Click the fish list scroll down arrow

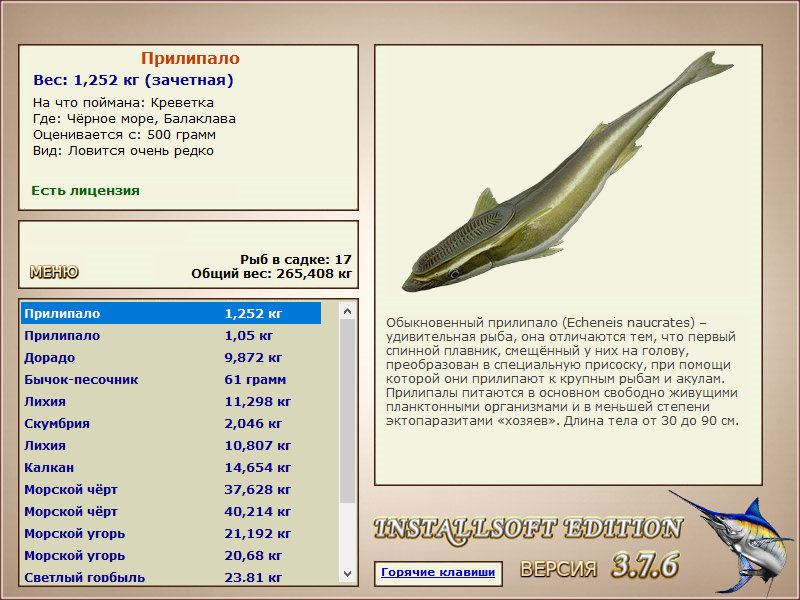point(347,573)
